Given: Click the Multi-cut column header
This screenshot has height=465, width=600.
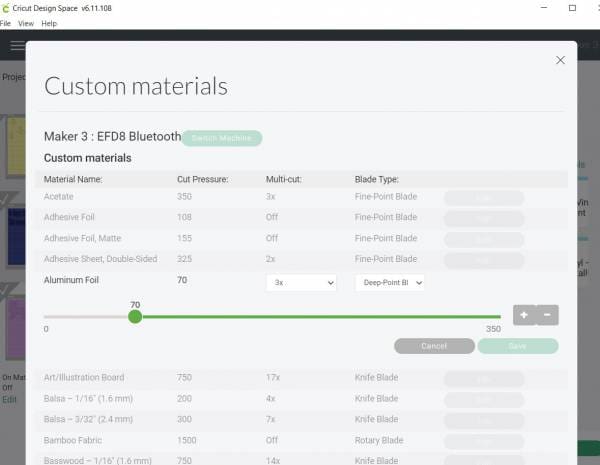Looking at the screenshot, I should [284, 179].
